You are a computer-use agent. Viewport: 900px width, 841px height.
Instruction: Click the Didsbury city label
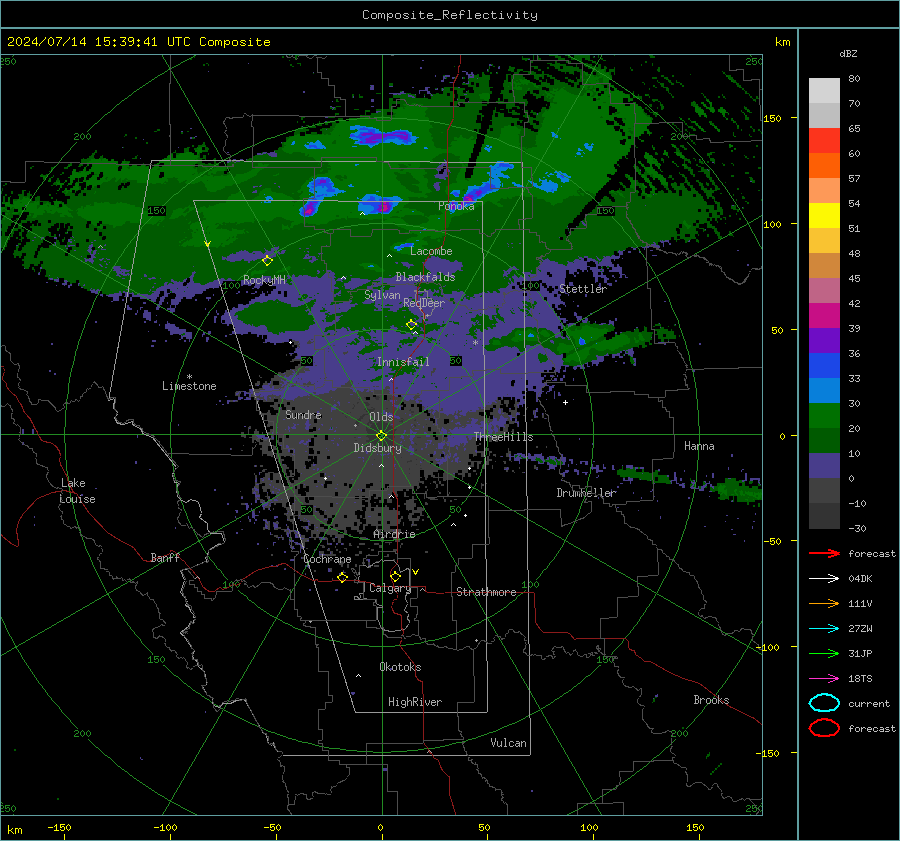(378, 448)
